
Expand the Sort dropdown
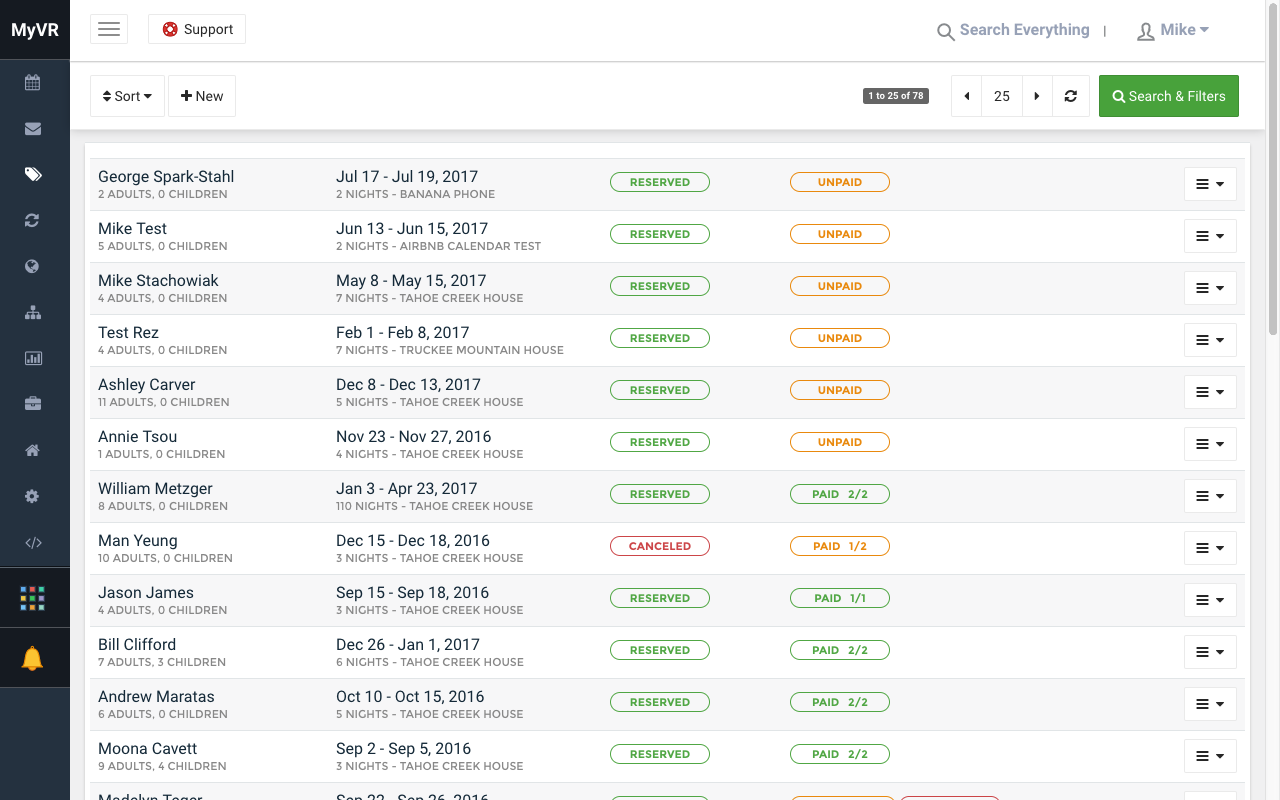[127, 96]
